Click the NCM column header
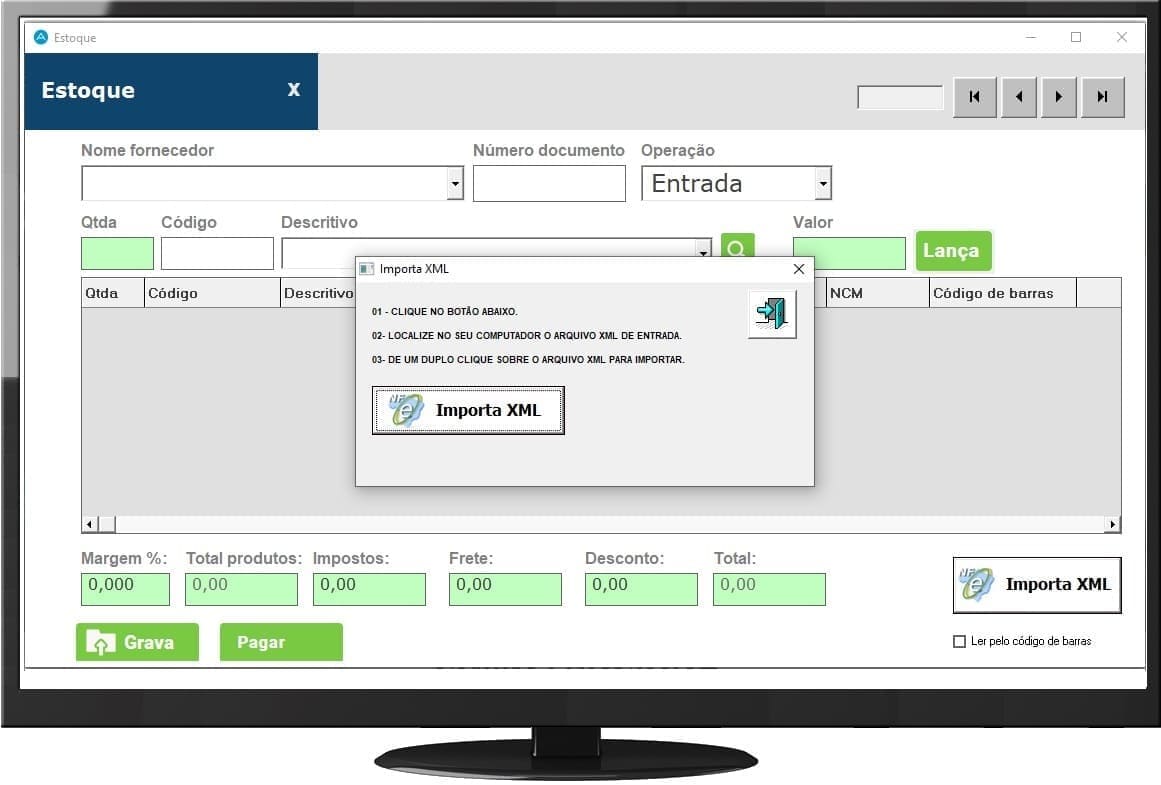The height and width of the screenshot is (785, 1161). [x=846, y=293]
